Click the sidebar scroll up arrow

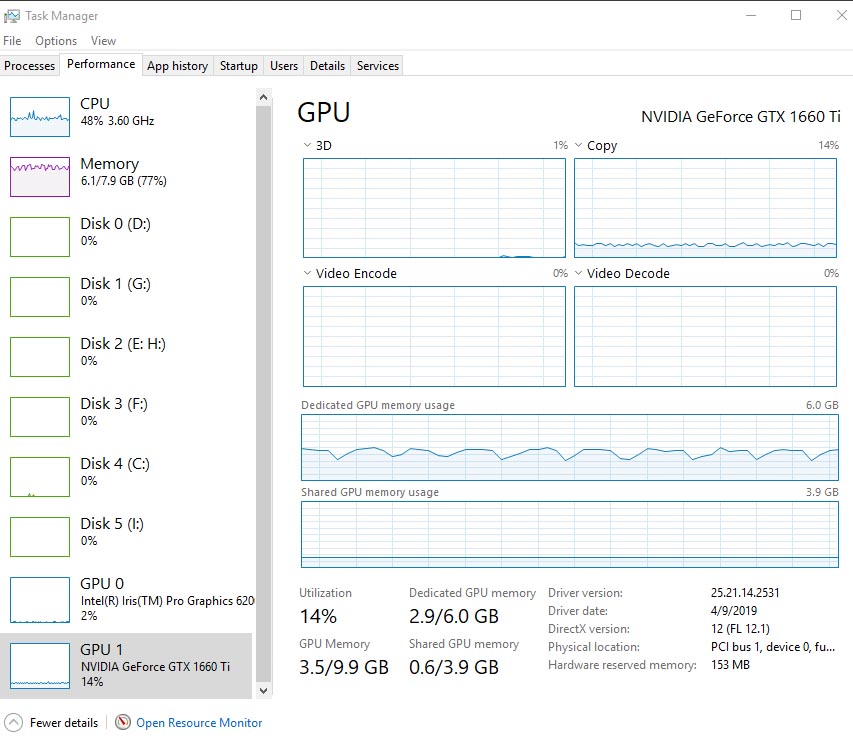263,97
